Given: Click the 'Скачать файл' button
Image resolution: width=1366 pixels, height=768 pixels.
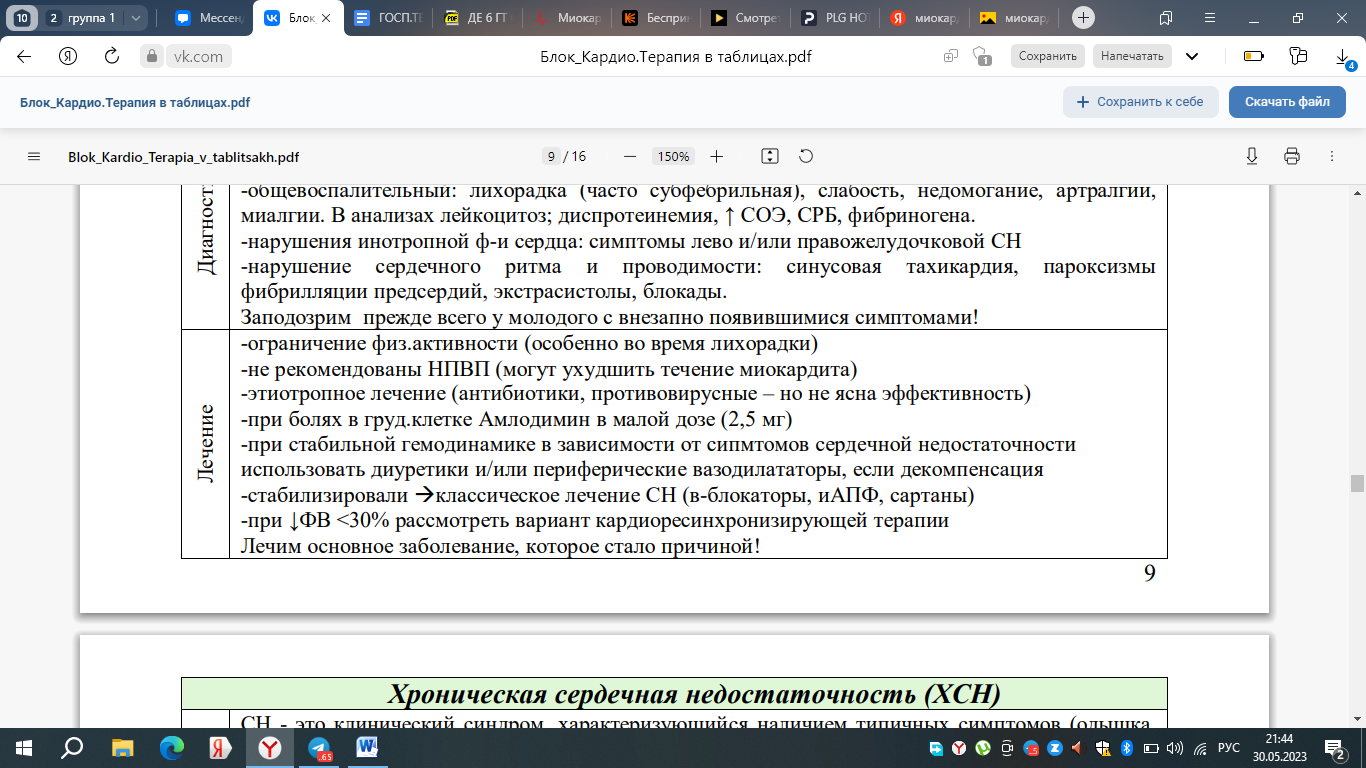Looking at the screenshot, I should [x=1287, y=102].
